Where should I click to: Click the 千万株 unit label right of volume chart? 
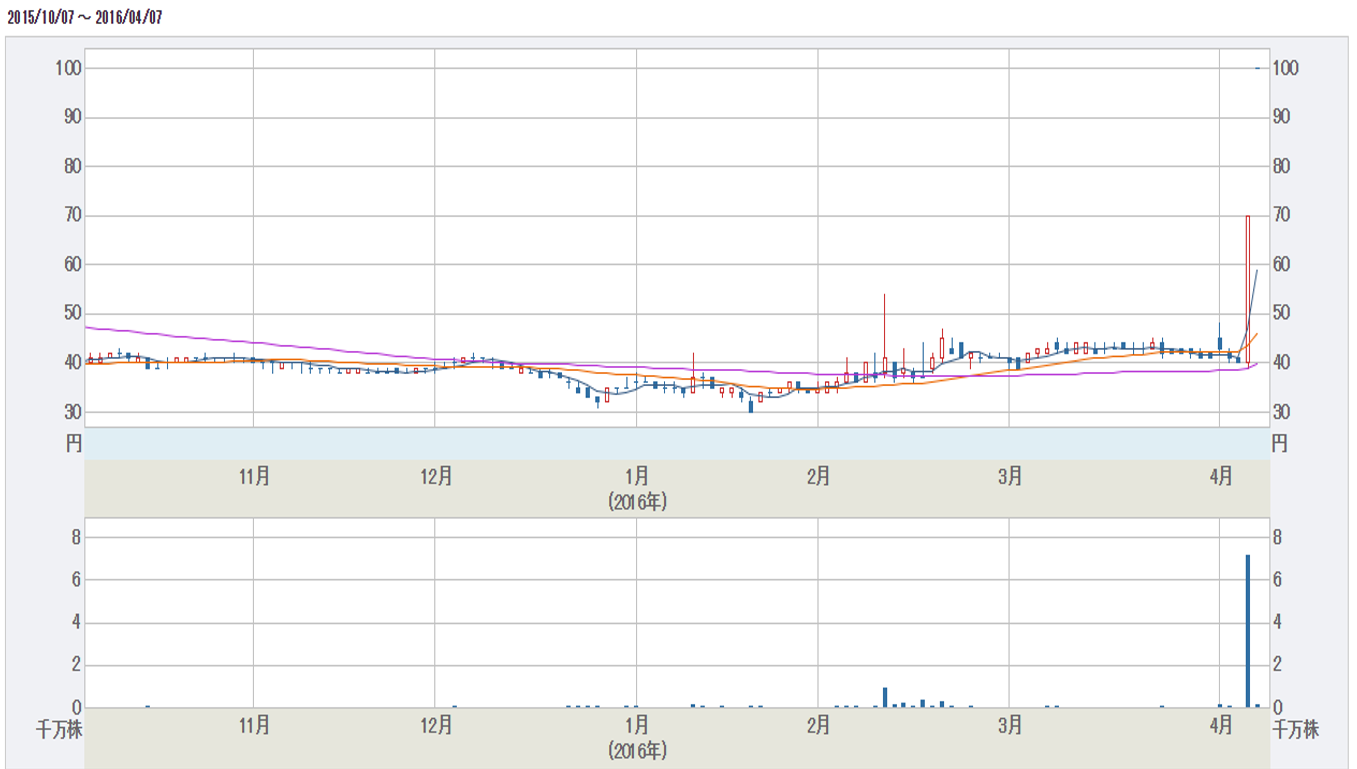[x=1295, y=730]
